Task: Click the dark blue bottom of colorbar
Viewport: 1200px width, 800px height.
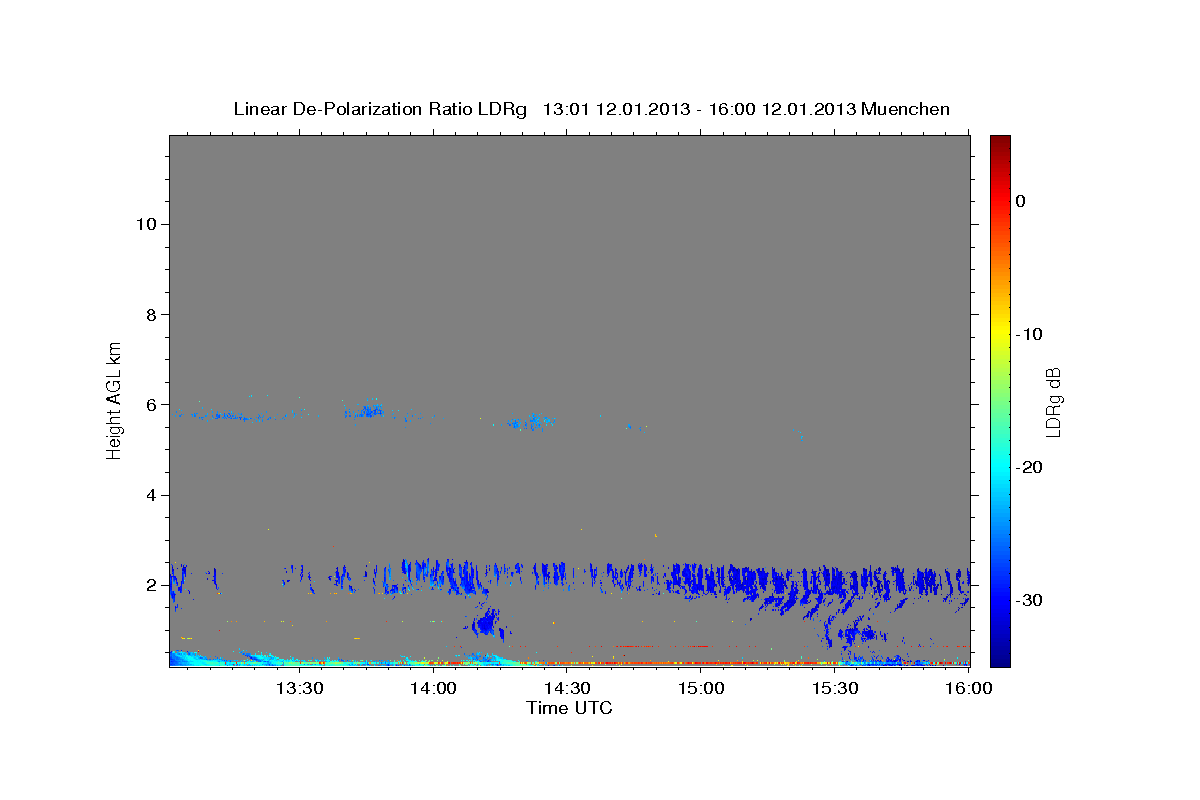Action: [x=1000, y=658]
